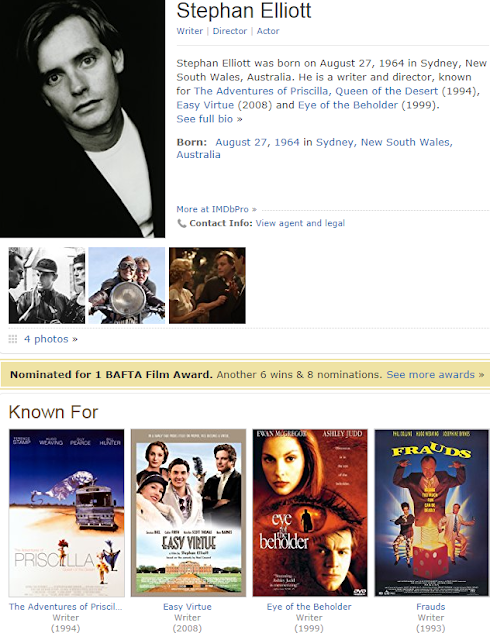Open the Frauds title link under poster
490x640 pixels.
431,607
